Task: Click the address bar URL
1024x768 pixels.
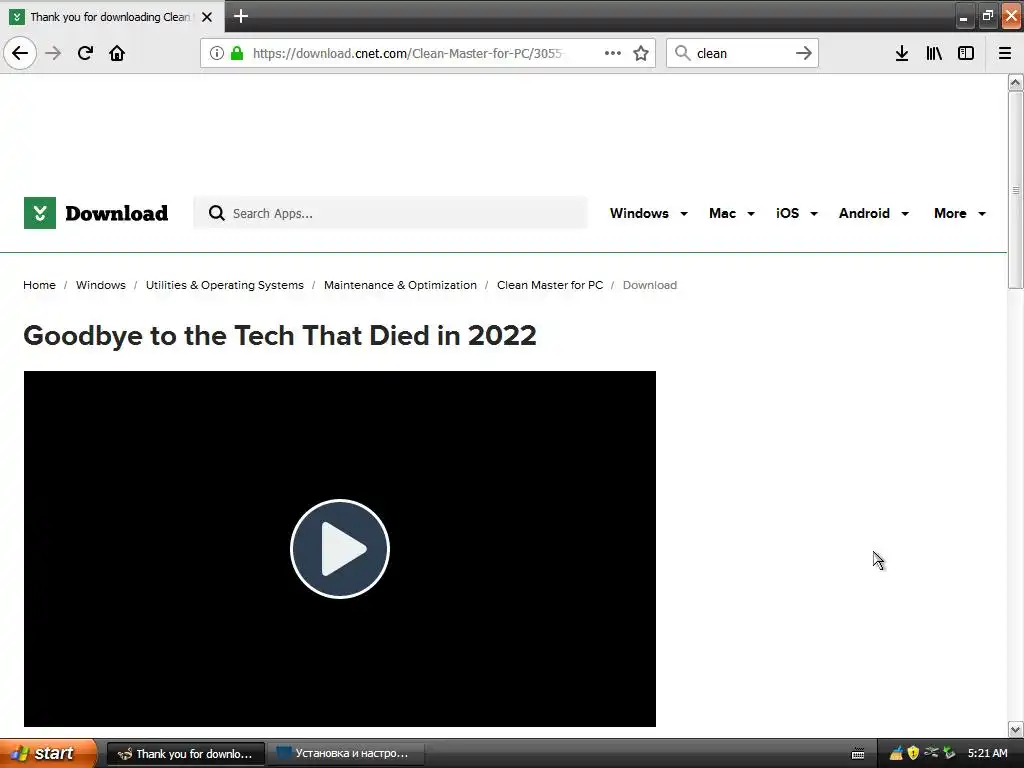Action: tap(408, 53)
